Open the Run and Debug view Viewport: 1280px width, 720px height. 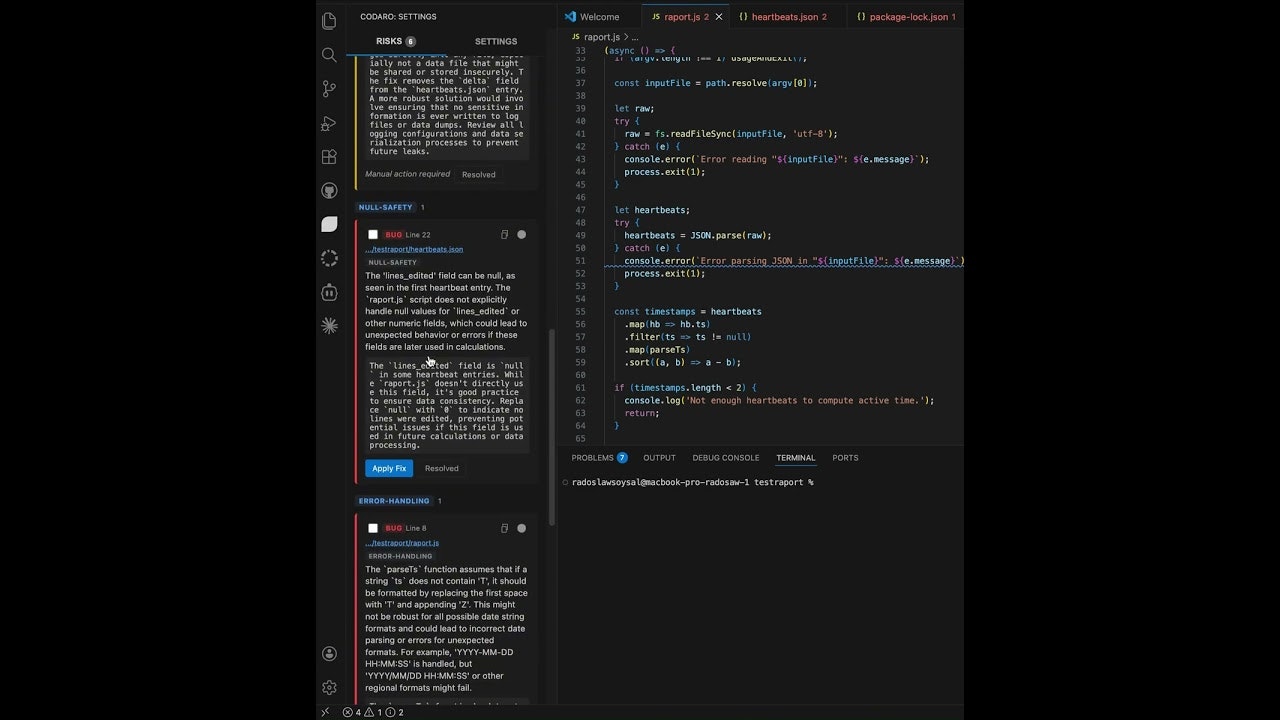pyautogui.click(x=329, y=123)
